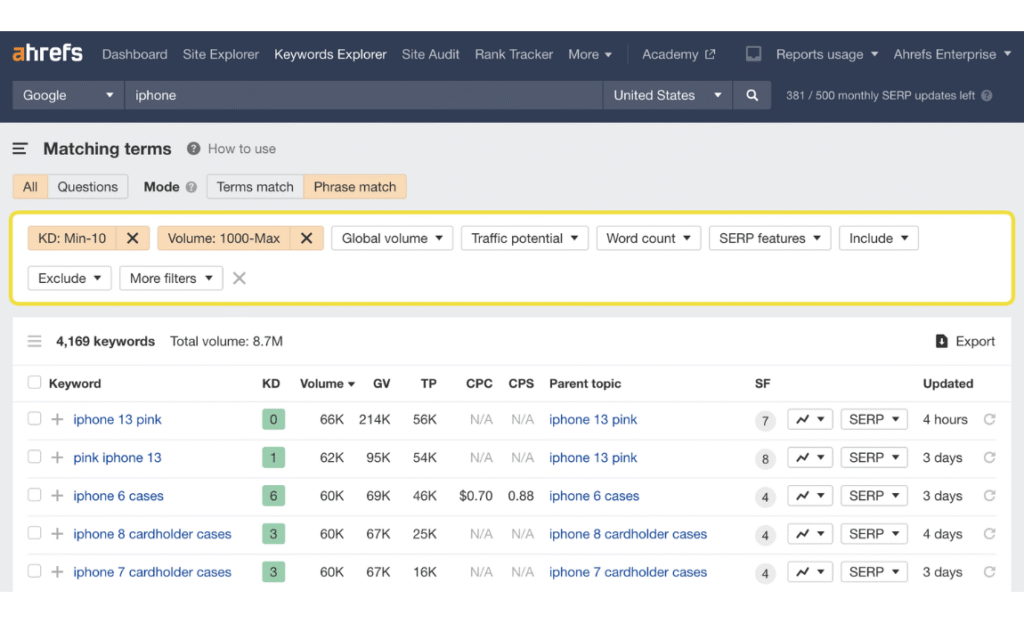Open trend chart for iphone 8 cardholder cases
The image size is (1024, 623).
[810, 534]
